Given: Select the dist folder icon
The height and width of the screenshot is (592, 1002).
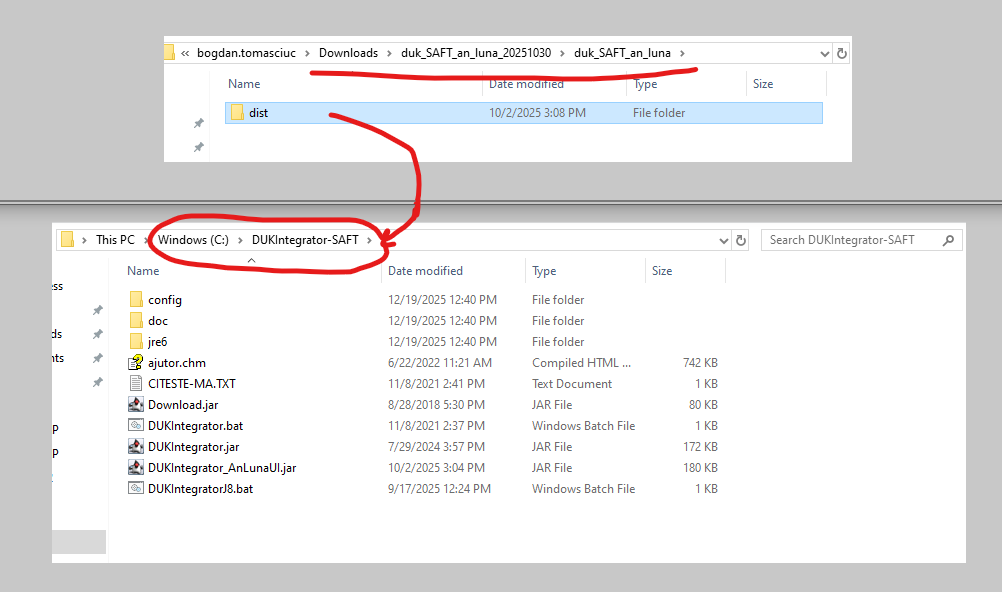Looking at the screenshot, I should point(237,113).
